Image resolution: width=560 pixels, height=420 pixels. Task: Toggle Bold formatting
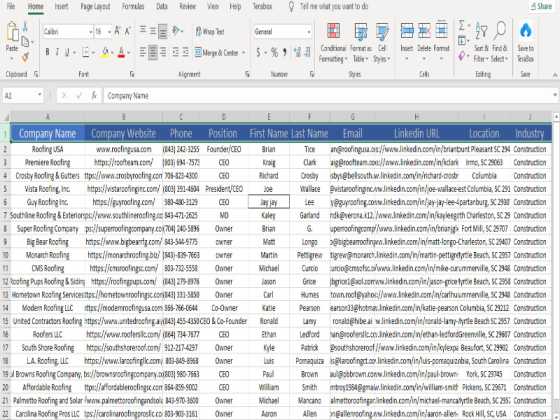[x=47, y=53]
